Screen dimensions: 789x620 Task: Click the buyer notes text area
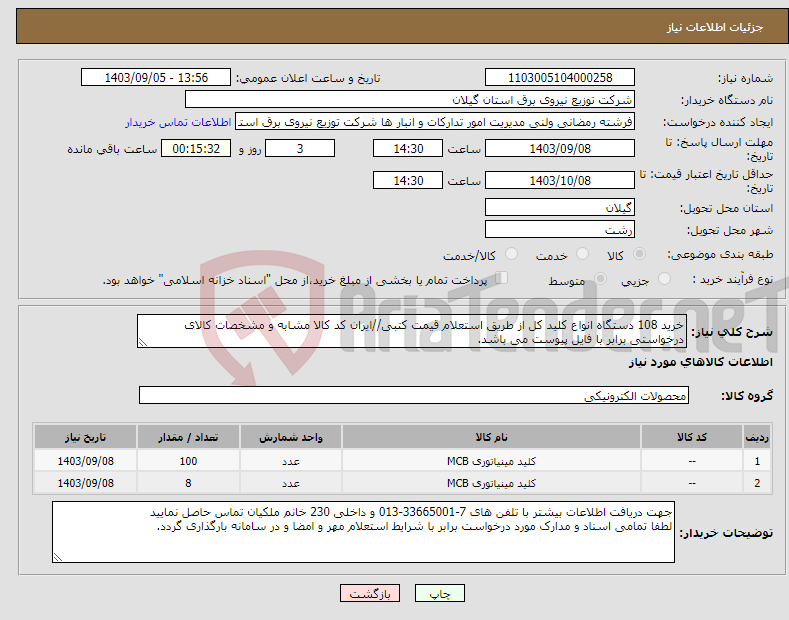363,532
